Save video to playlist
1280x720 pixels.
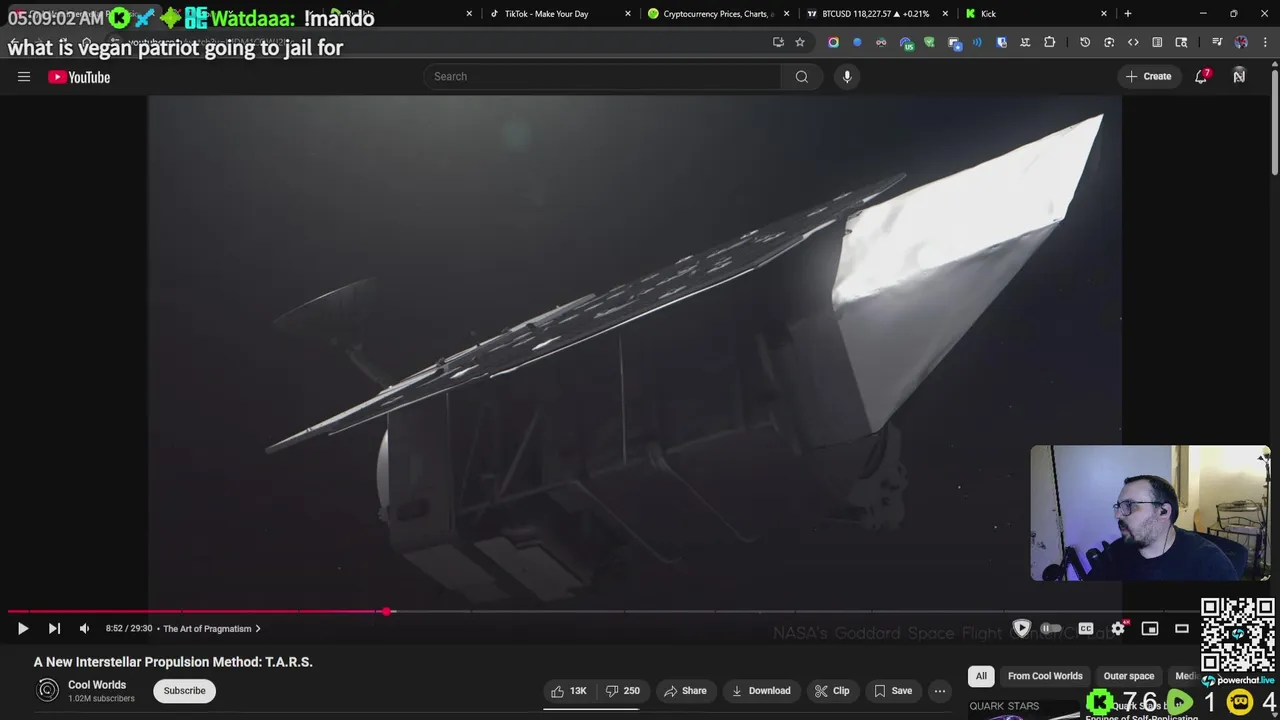click(893, 691)
